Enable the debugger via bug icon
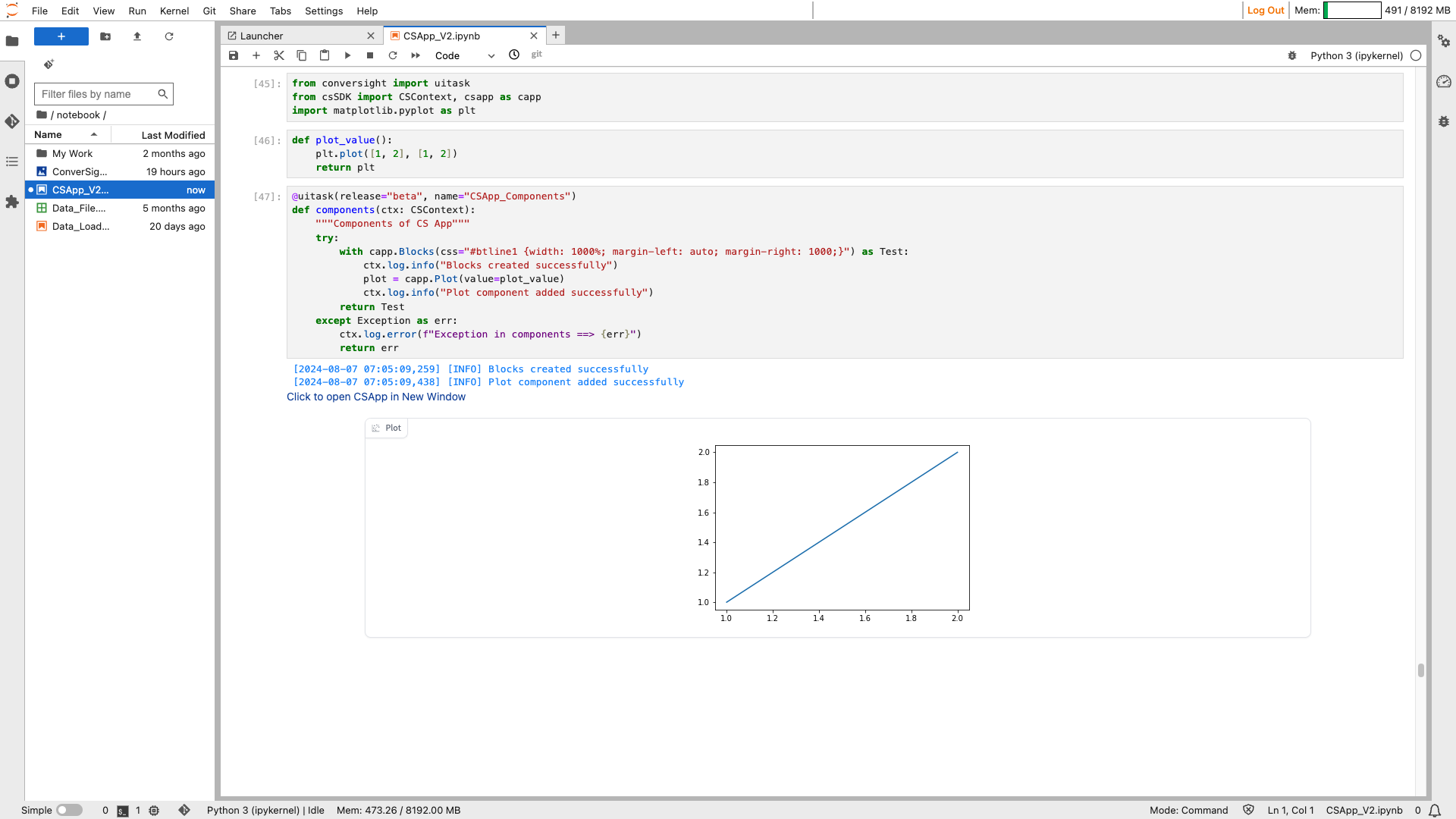Viewport: 1456px width, 819px height. tap(1292, 55)
